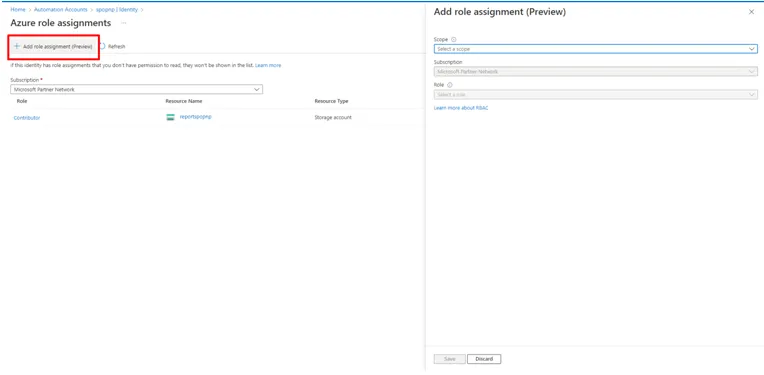Image resolution: width=764 pixels, height=375 pixels.
Task: Show the Role info tooltip icon
Action: pos(450,85)
